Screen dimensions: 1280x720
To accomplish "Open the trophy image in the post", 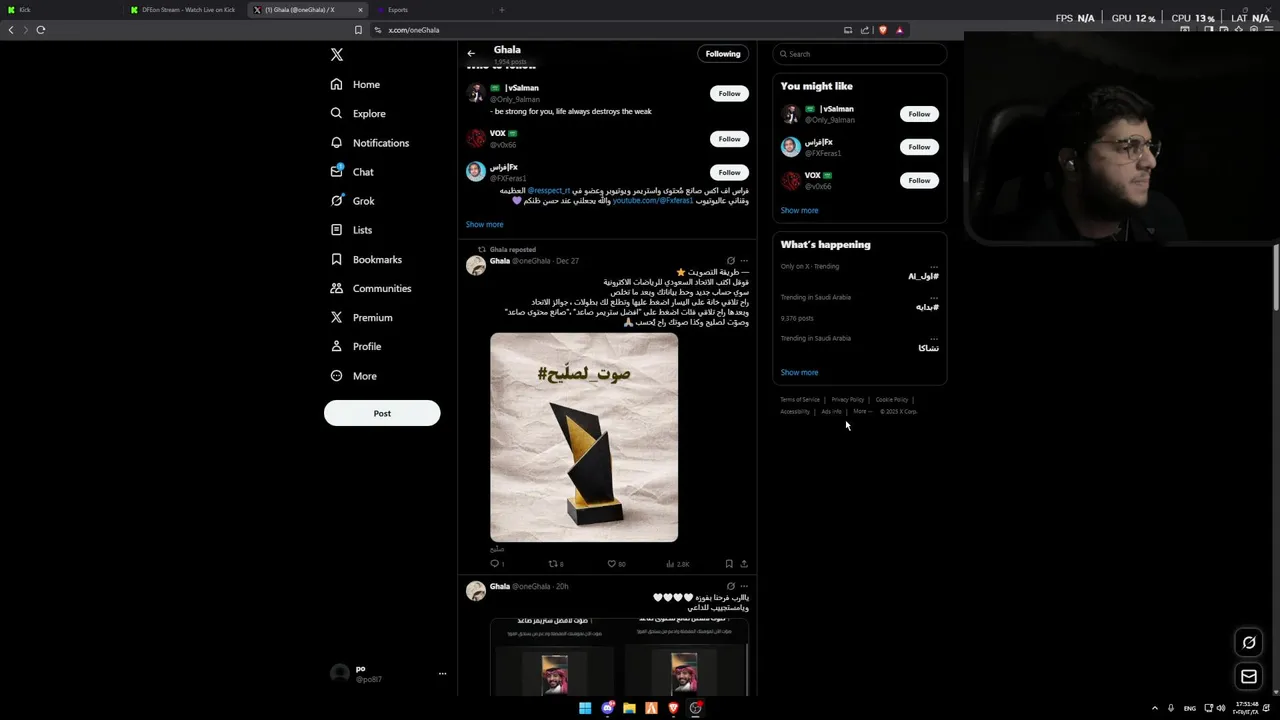I will pyautogui.click(x=584, y=437).
